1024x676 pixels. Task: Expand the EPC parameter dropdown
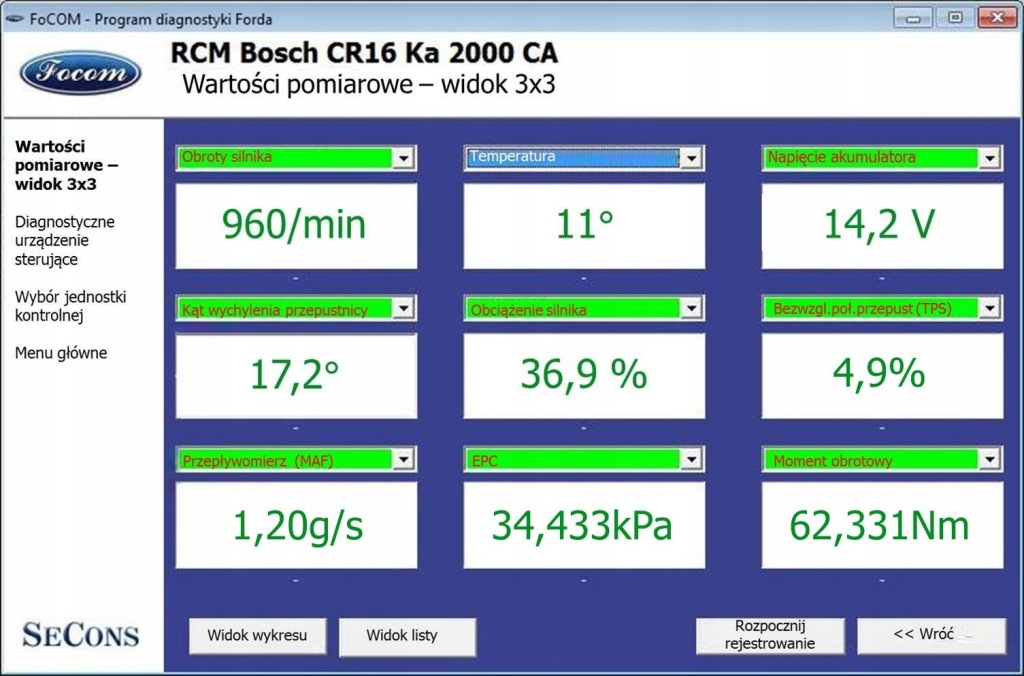click(584, 460)
